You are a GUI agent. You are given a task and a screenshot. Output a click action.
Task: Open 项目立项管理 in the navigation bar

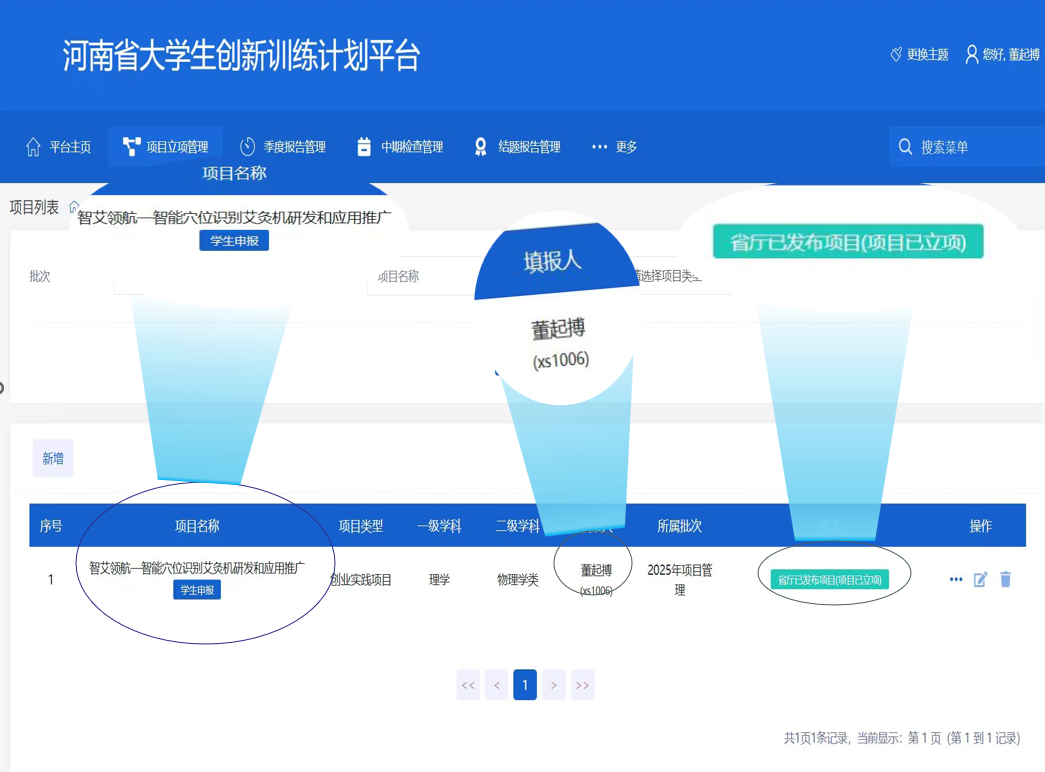[x=166, y=147]
